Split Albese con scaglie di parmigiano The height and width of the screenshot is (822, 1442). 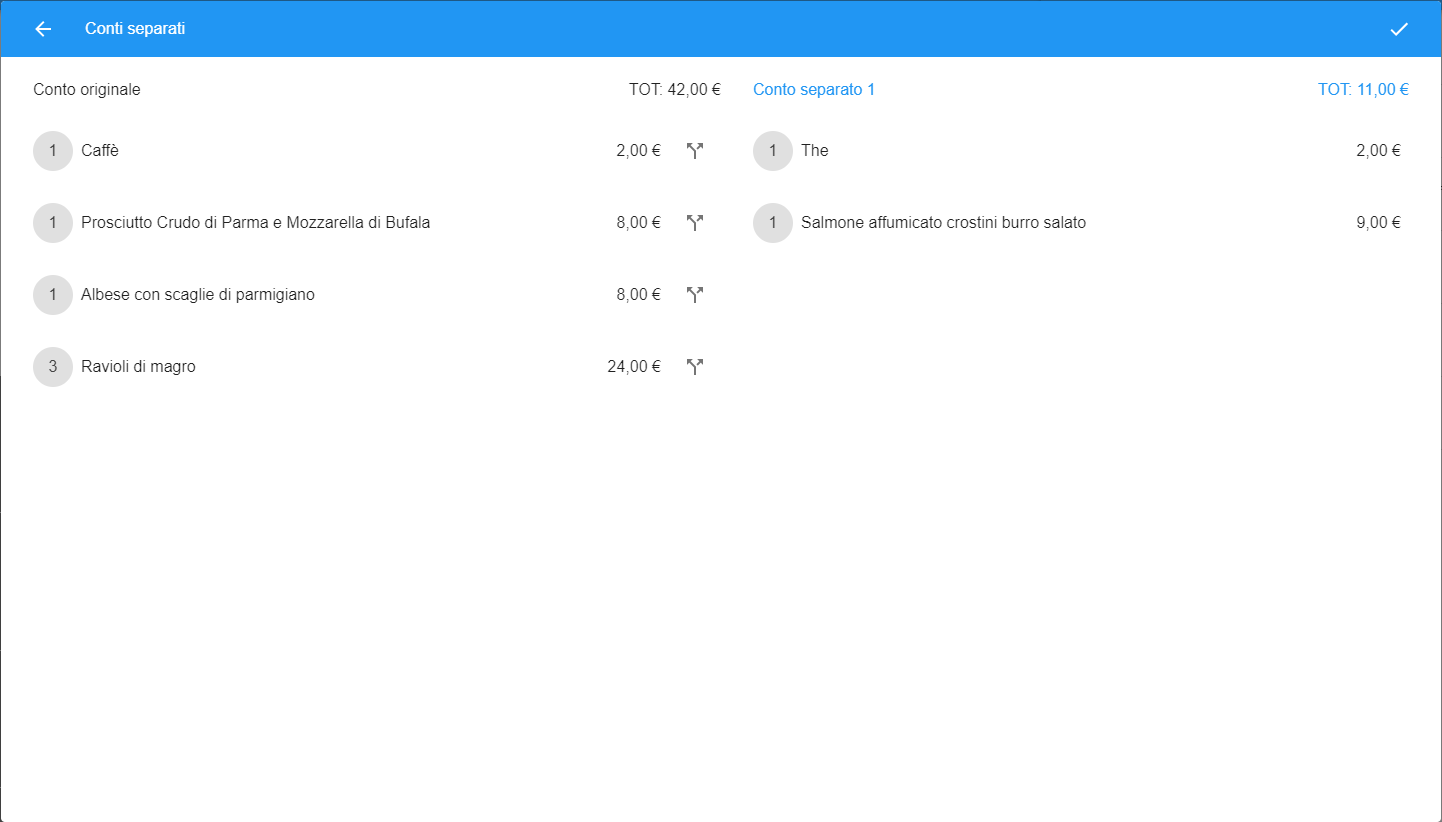point(695,295)
